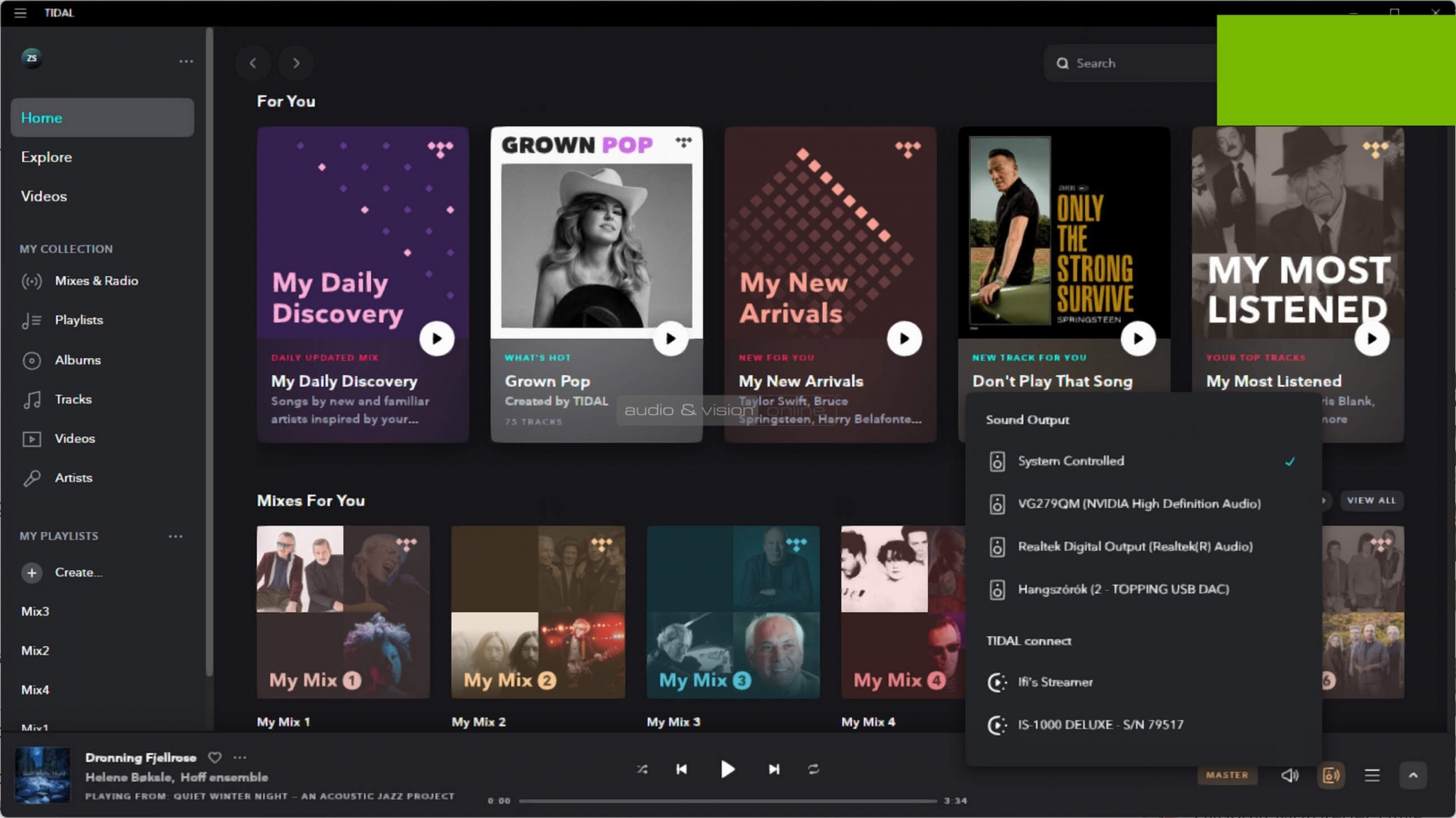This screenshot has height=818, width=1456.
Task: Open the Grown Pop title link
Action: 547,381
